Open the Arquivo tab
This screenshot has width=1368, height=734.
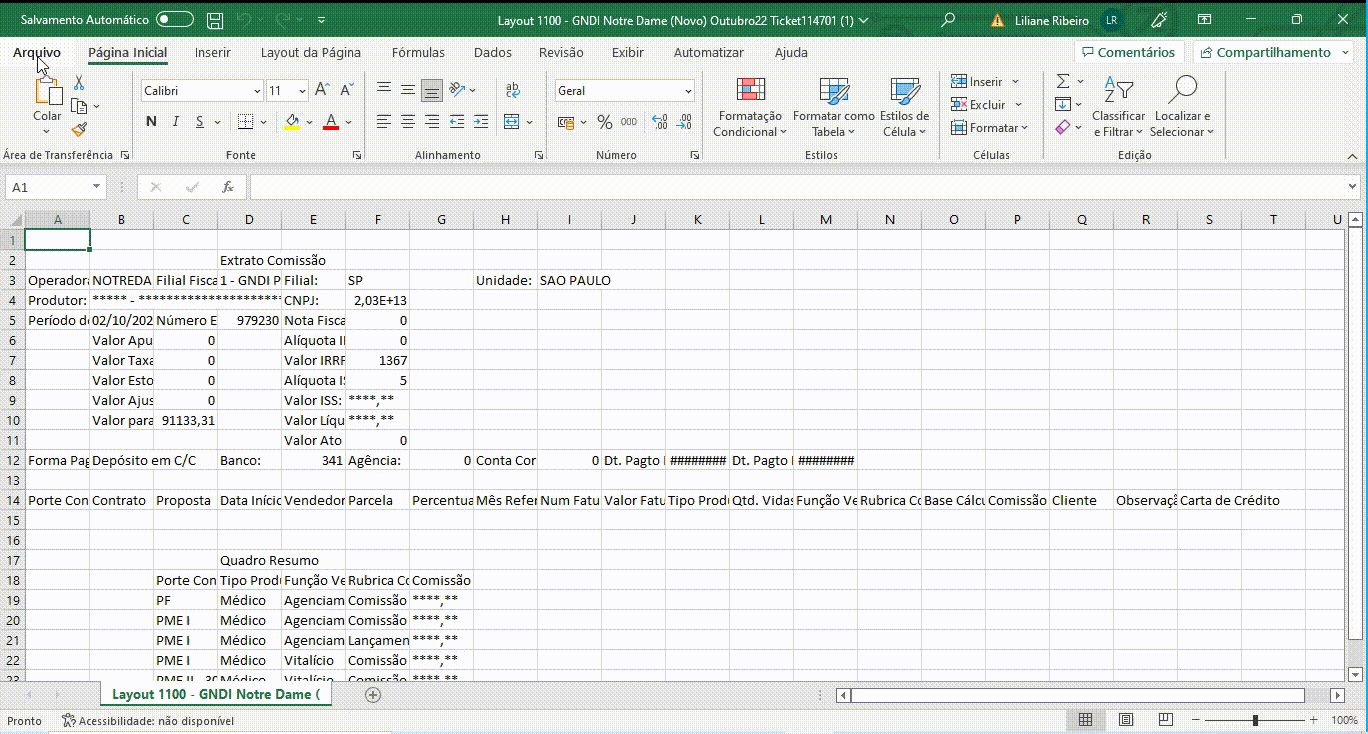click(36, 52)
